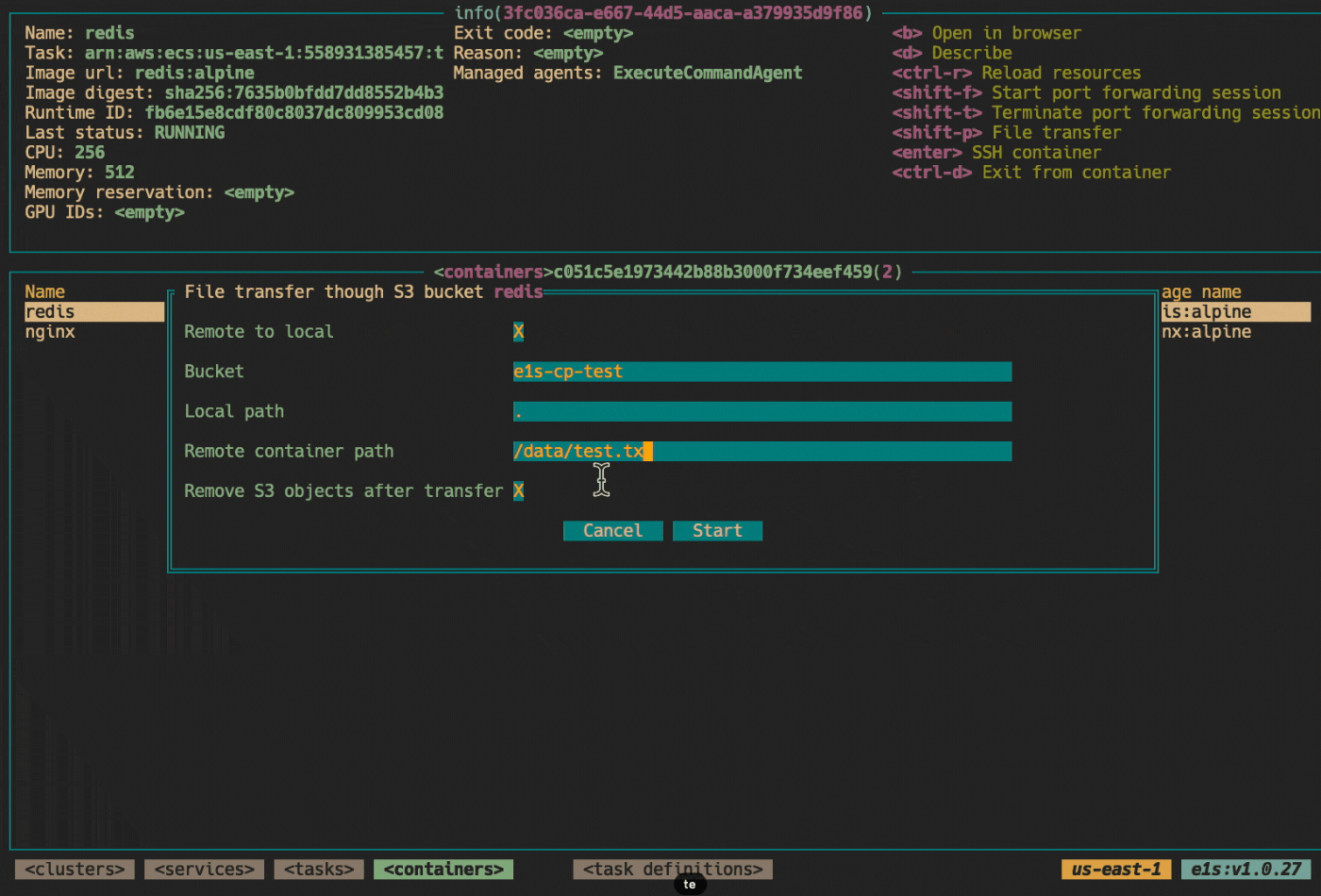The height and width of the screenshot is (896, 1321).
Task: Click the us-east-1 region indicator
Action: 1116,870
